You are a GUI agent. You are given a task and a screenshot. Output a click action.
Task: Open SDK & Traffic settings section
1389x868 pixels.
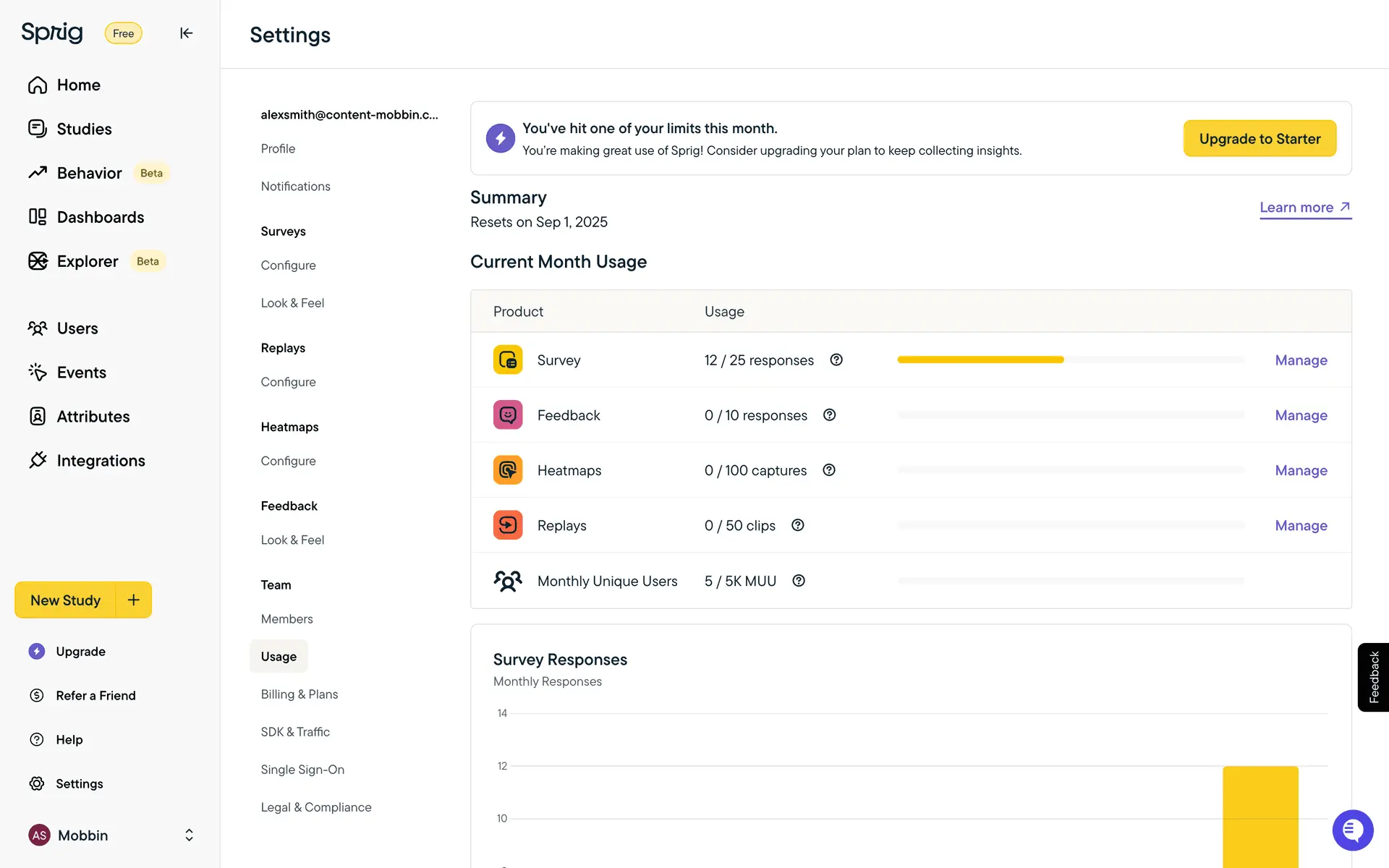click(295, 732)
